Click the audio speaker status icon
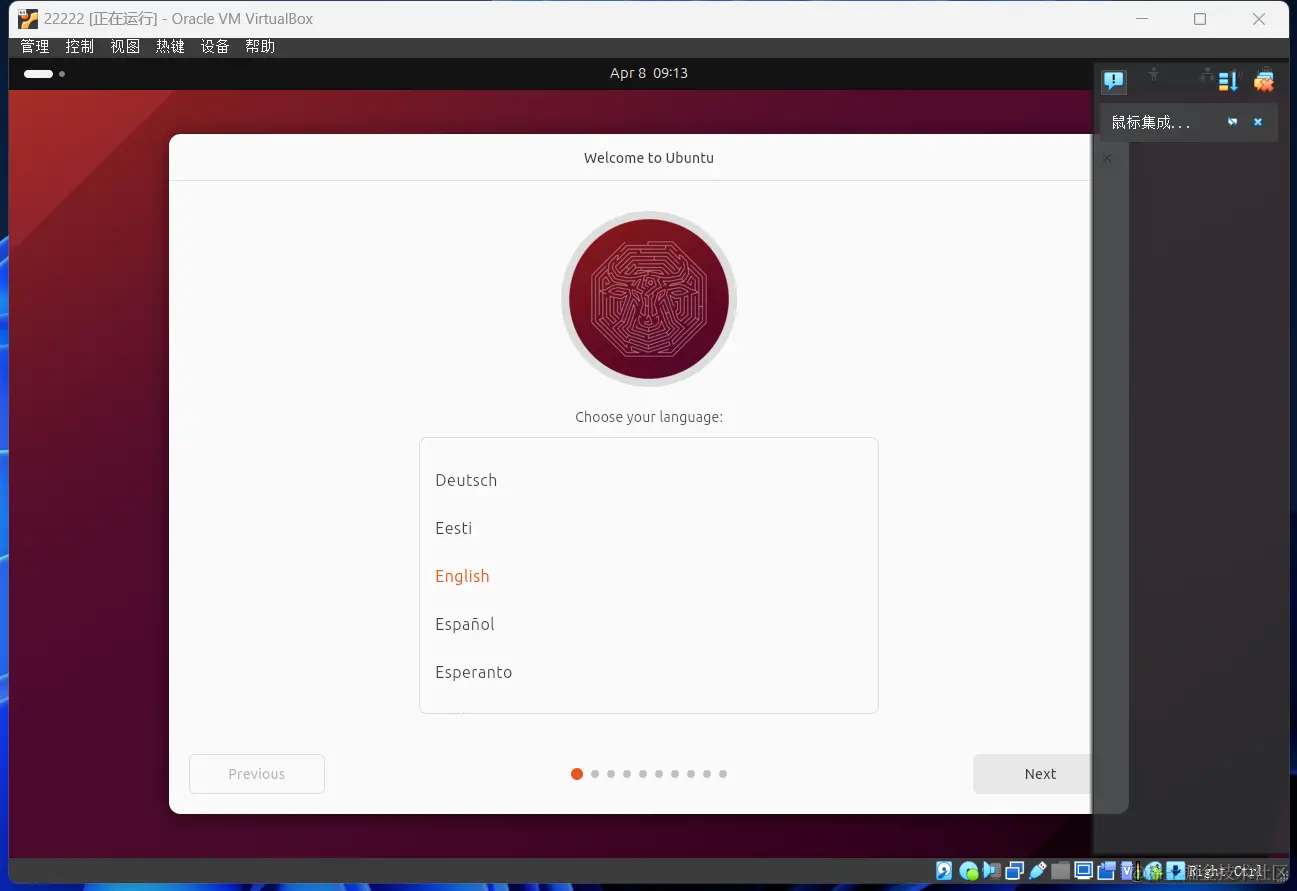The height and width of the screenshot is (891, 1297). tap(992, 871)
